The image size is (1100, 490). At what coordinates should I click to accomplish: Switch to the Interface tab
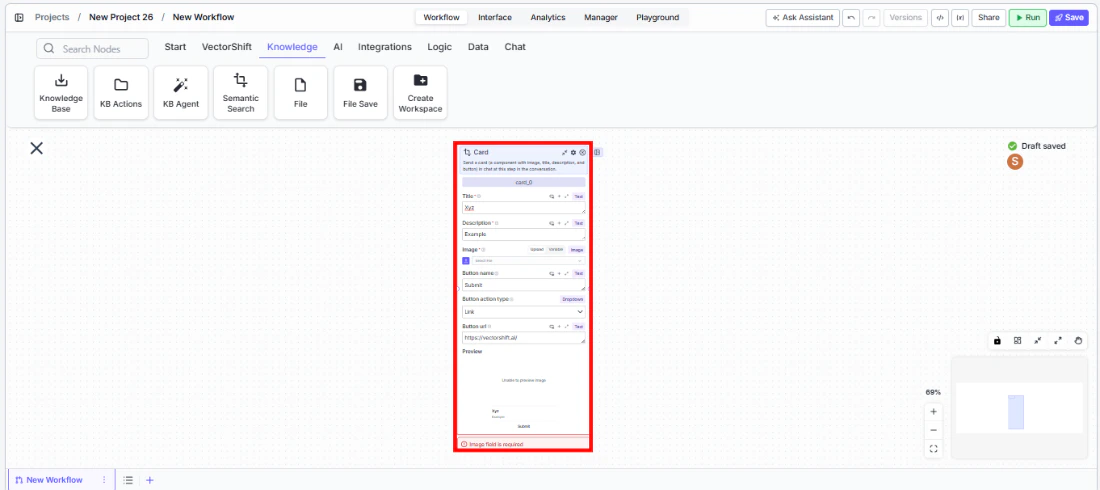495,18
